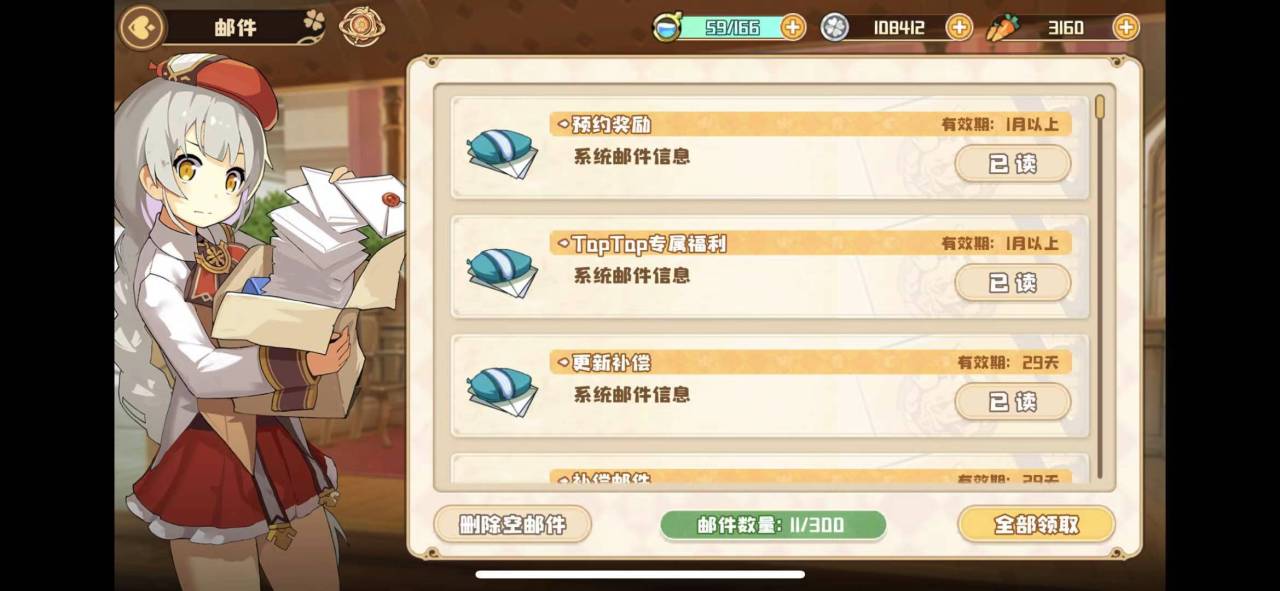Click the mail list scrollbar handle
The image size is (1280, 591).
click(x=1100, y=106)
